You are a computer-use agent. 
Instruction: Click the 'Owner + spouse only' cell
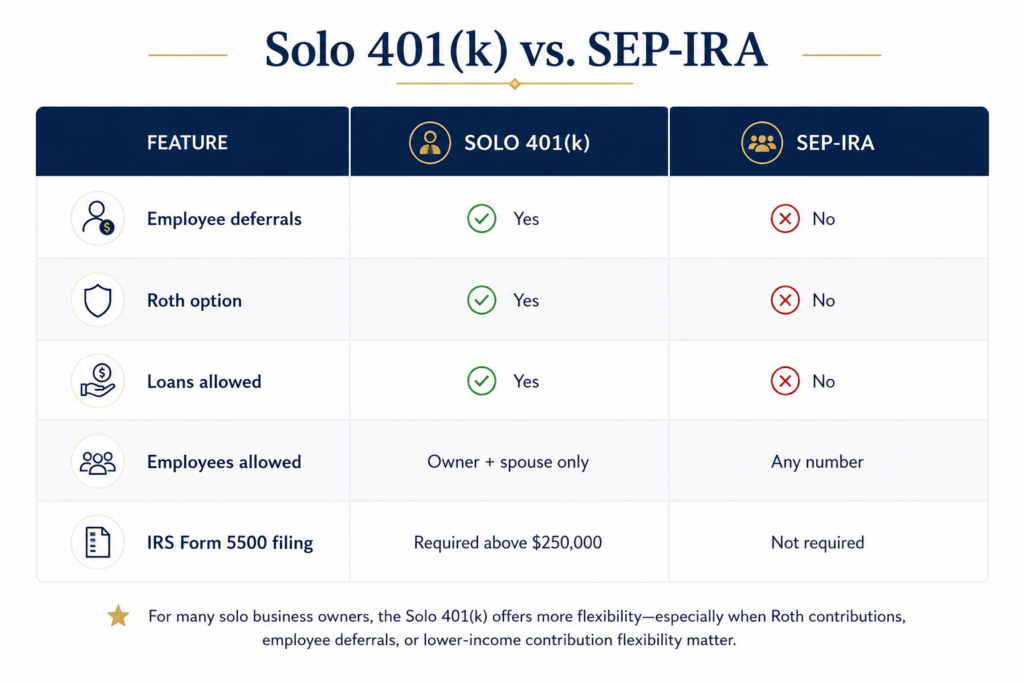tap(508, 462)
